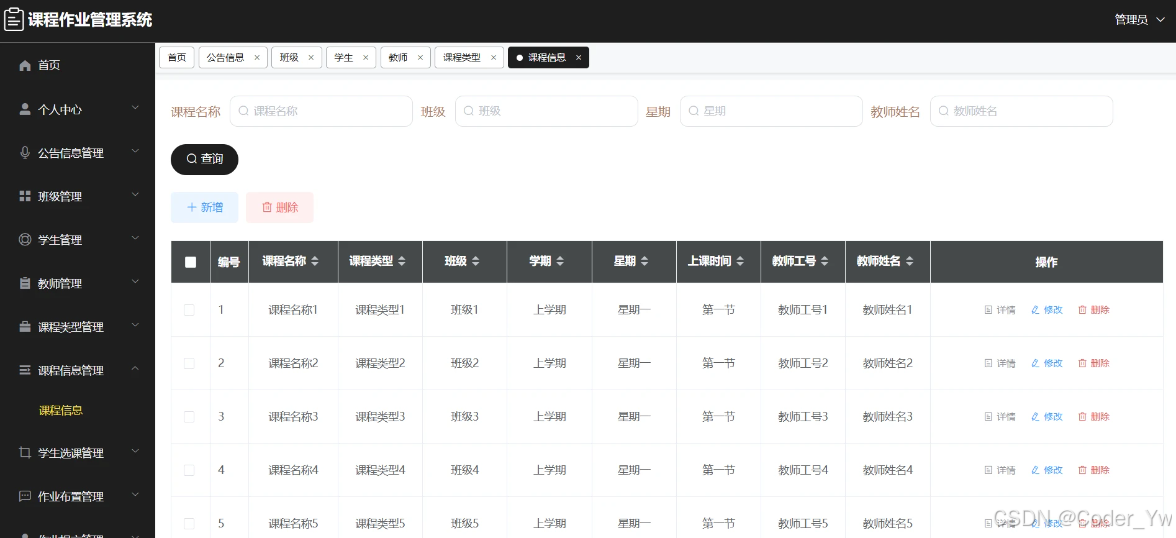Screen dimensions: 1176x538
Task: Focus the 班级 search input field
Action: [x=546, y=111]
